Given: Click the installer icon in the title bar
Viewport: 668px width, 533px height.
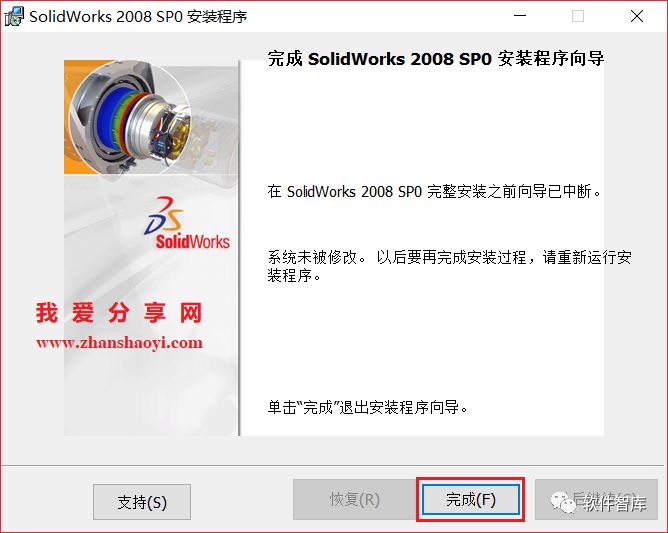Looking at the screenshot, I should point(14,17).
